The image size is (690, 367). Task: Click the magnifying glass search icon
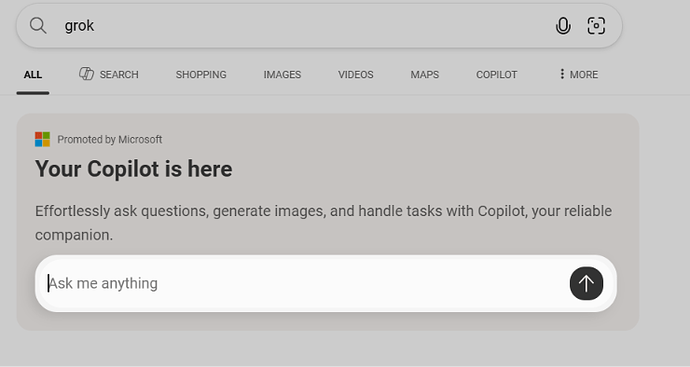point(38,26)
